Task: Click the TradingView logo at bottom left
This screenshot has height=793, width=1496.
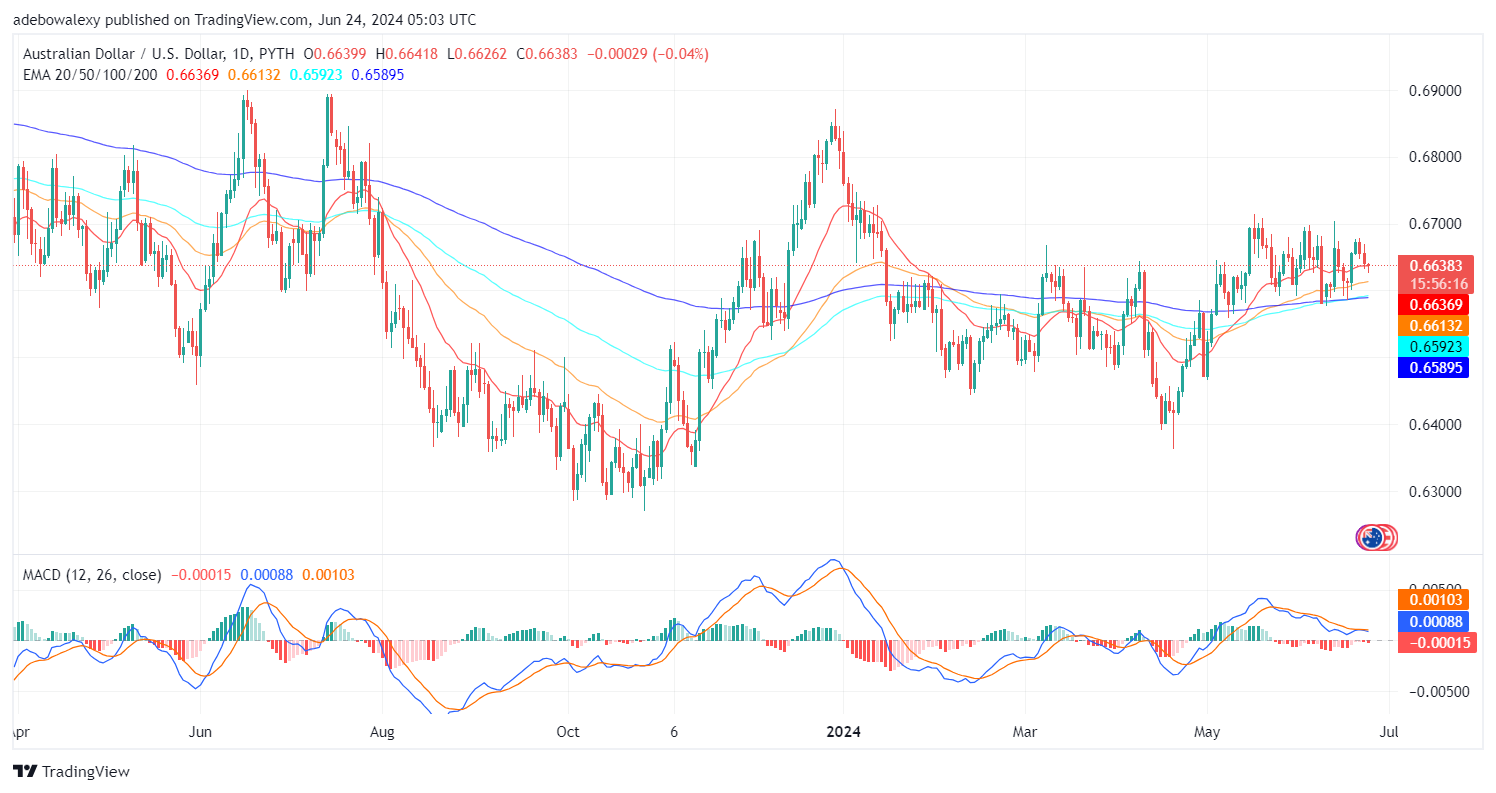Action: coord(71,771)
